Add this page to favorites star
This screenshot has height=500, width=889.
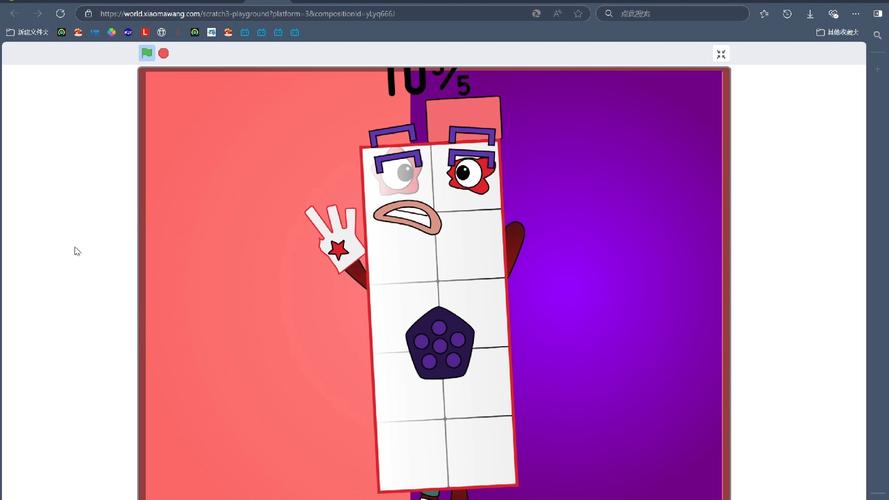pyautogui.click(x=579, y=14)
